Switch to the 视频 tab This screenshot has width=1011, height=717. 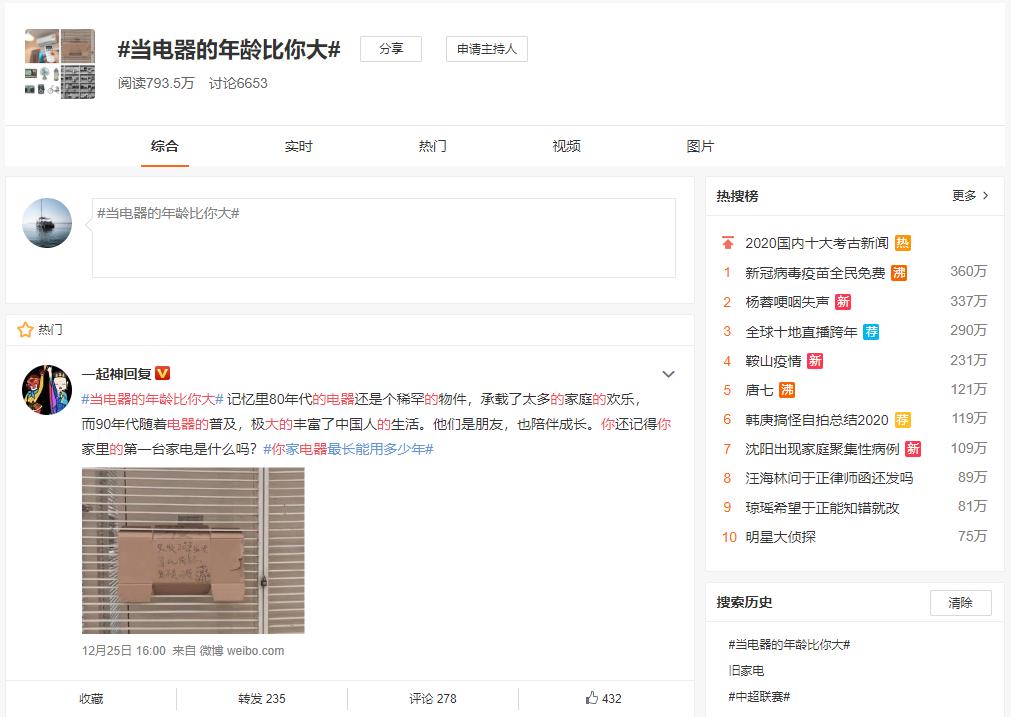click(565, 146)
